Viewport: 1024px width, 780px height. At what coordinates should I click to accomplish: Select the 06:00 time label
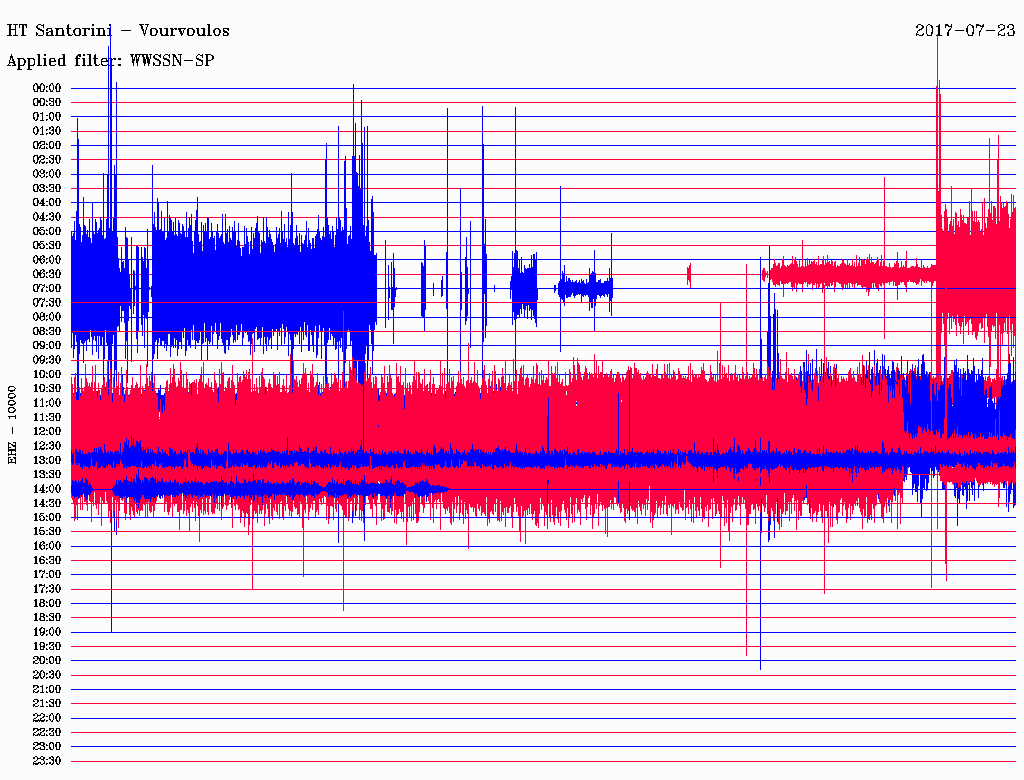pyautogui.click(x=47, y=260)
